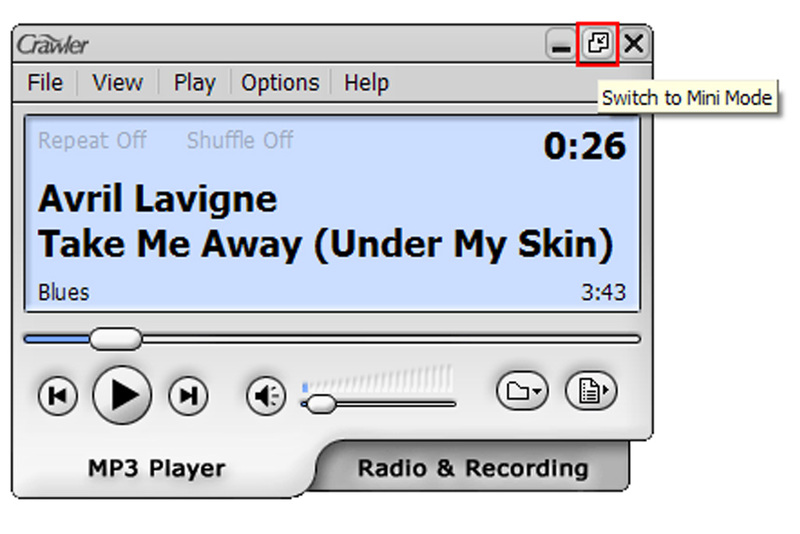Show the playlist panel with the document icon
This screenshot has width=800, height=534.
(x=591, y=391)
